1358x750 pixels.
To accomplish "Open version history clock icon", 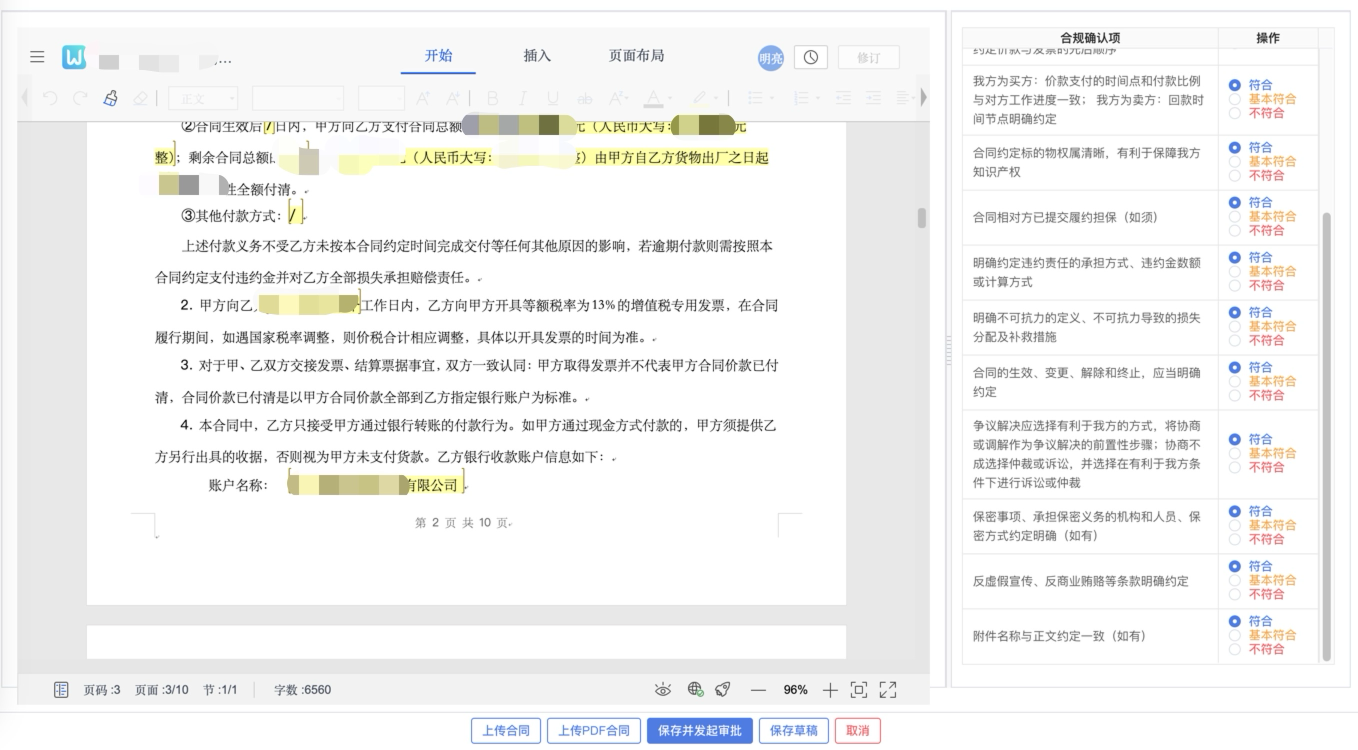I will tap(810, 57).
